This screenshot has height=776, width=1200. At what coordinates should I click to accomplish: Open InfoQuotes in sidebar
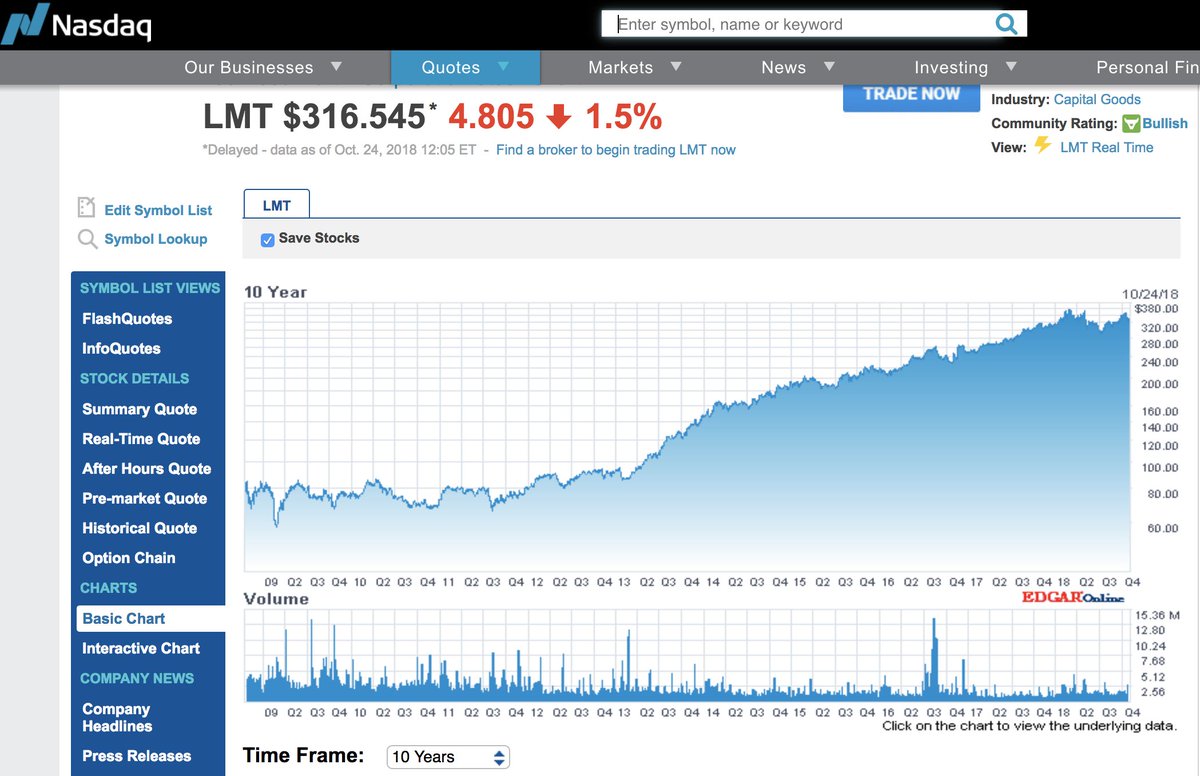click(x=121, y=349)
